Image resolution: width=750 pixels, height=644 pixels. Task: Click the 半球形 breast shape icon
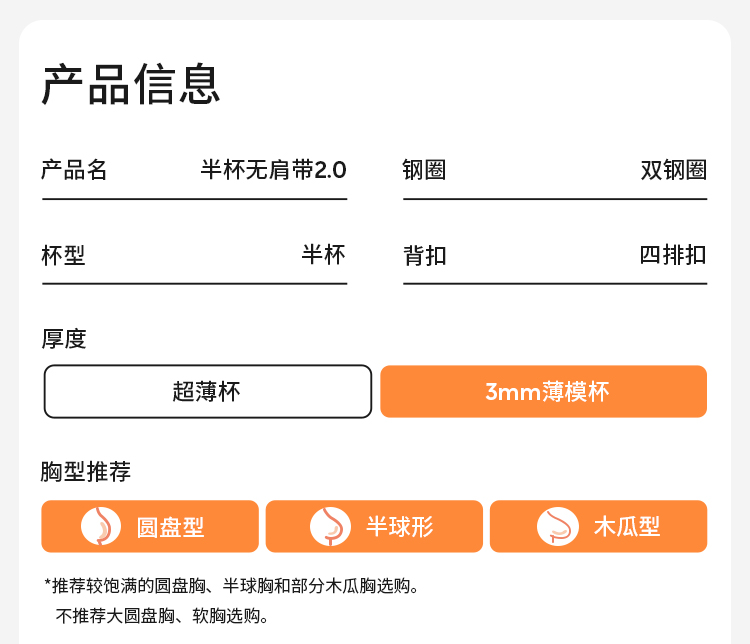330,526
